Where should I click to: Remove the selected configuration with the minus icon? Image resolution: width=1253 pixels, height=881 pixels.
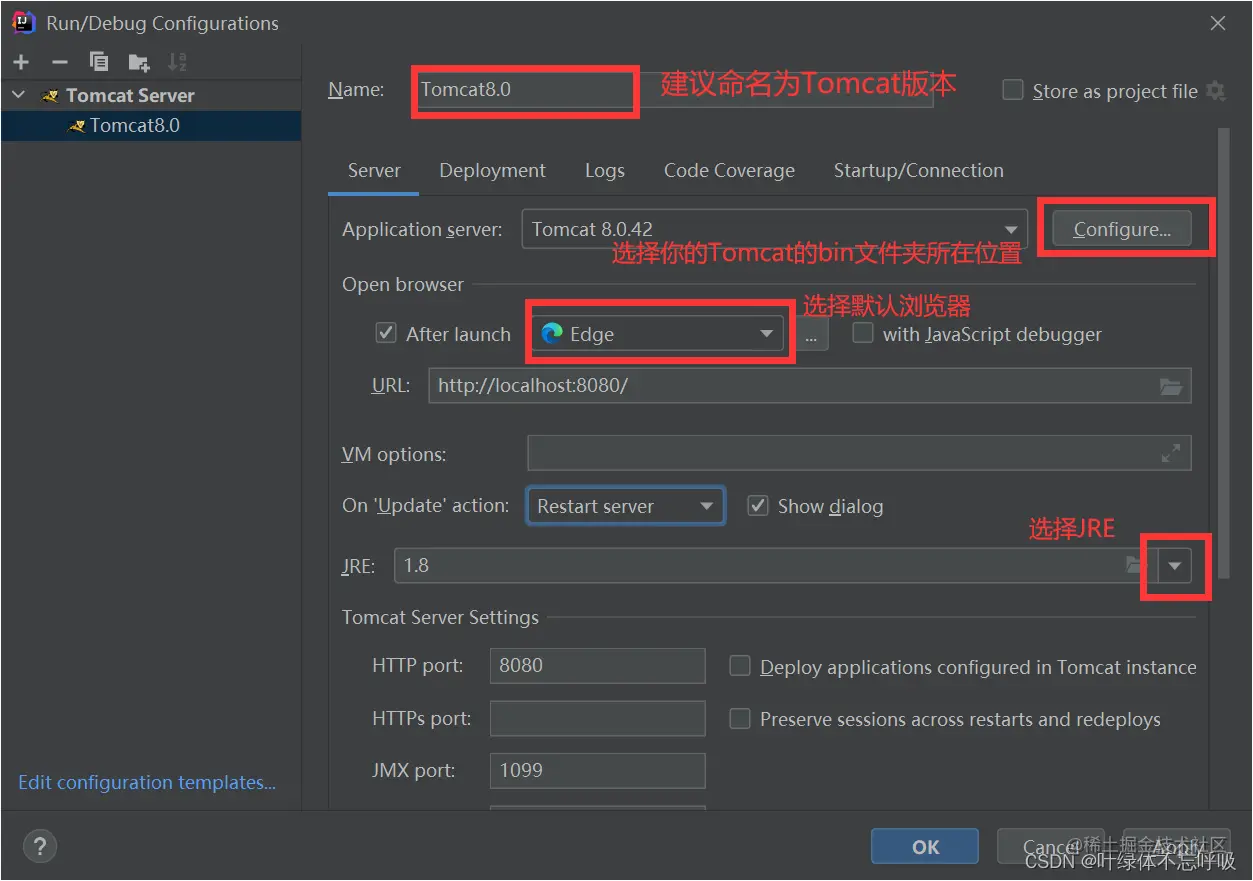tap(59, 62)
